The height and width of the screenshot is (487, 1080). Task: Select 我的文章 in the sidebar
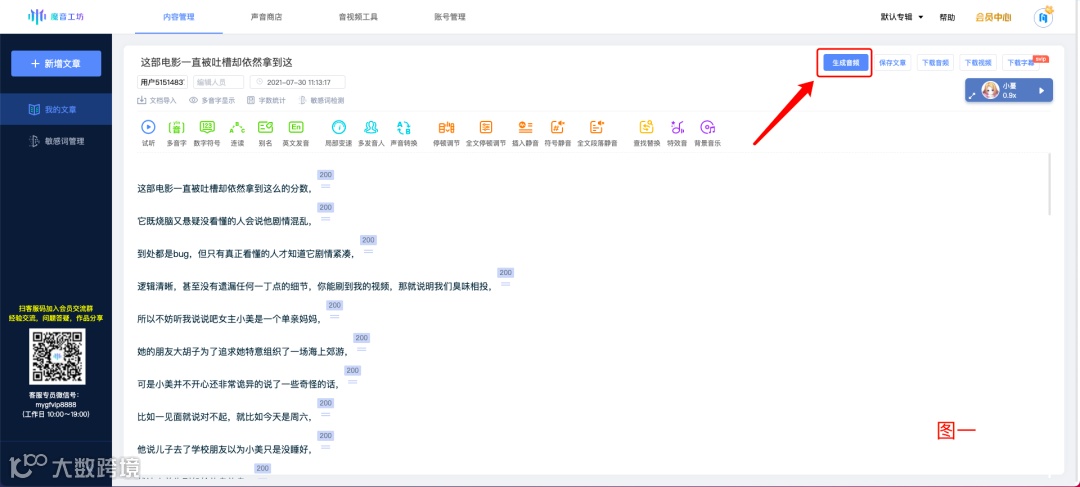pyautogui.click(x=56, y=110)
